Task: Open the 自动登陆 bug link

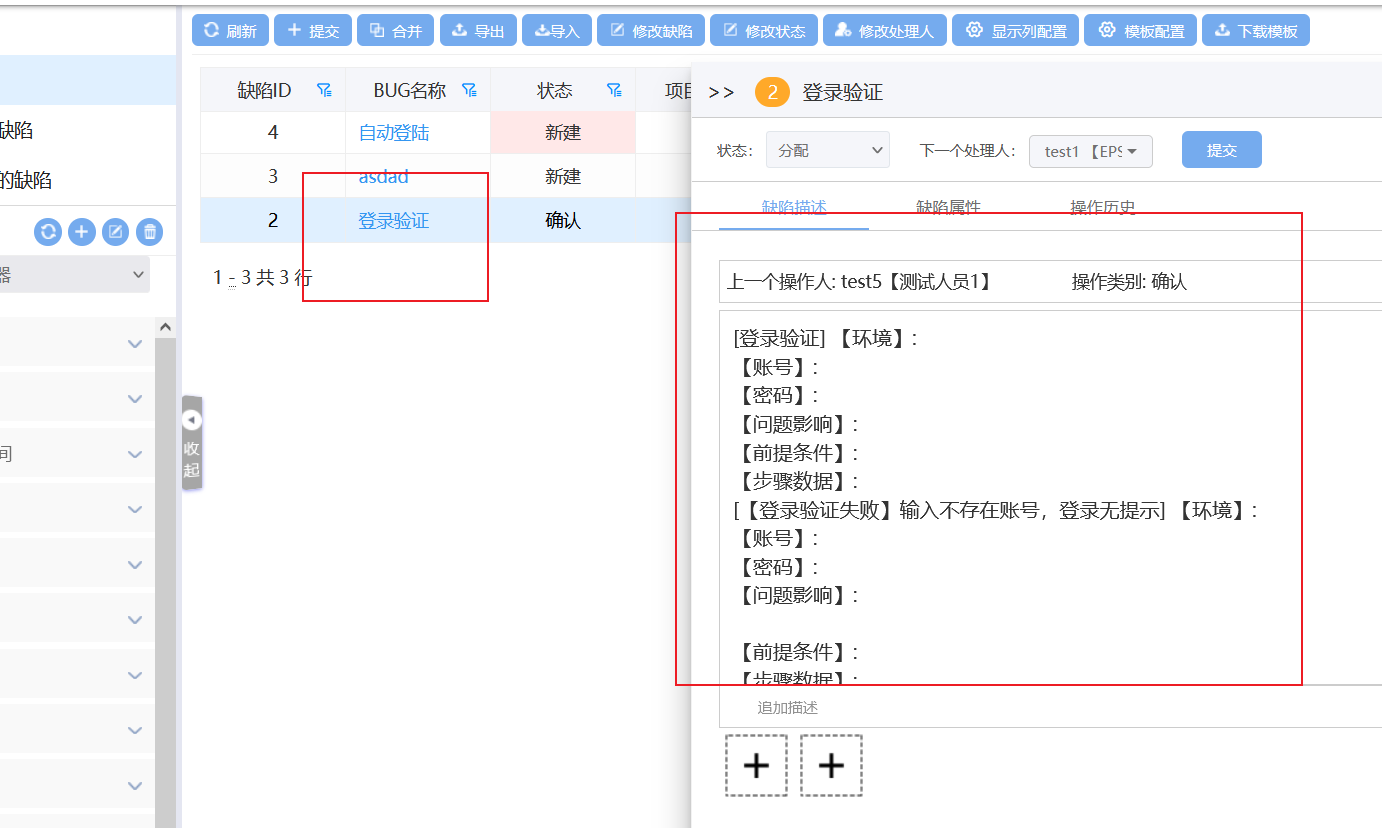Action: pos(394,133)
